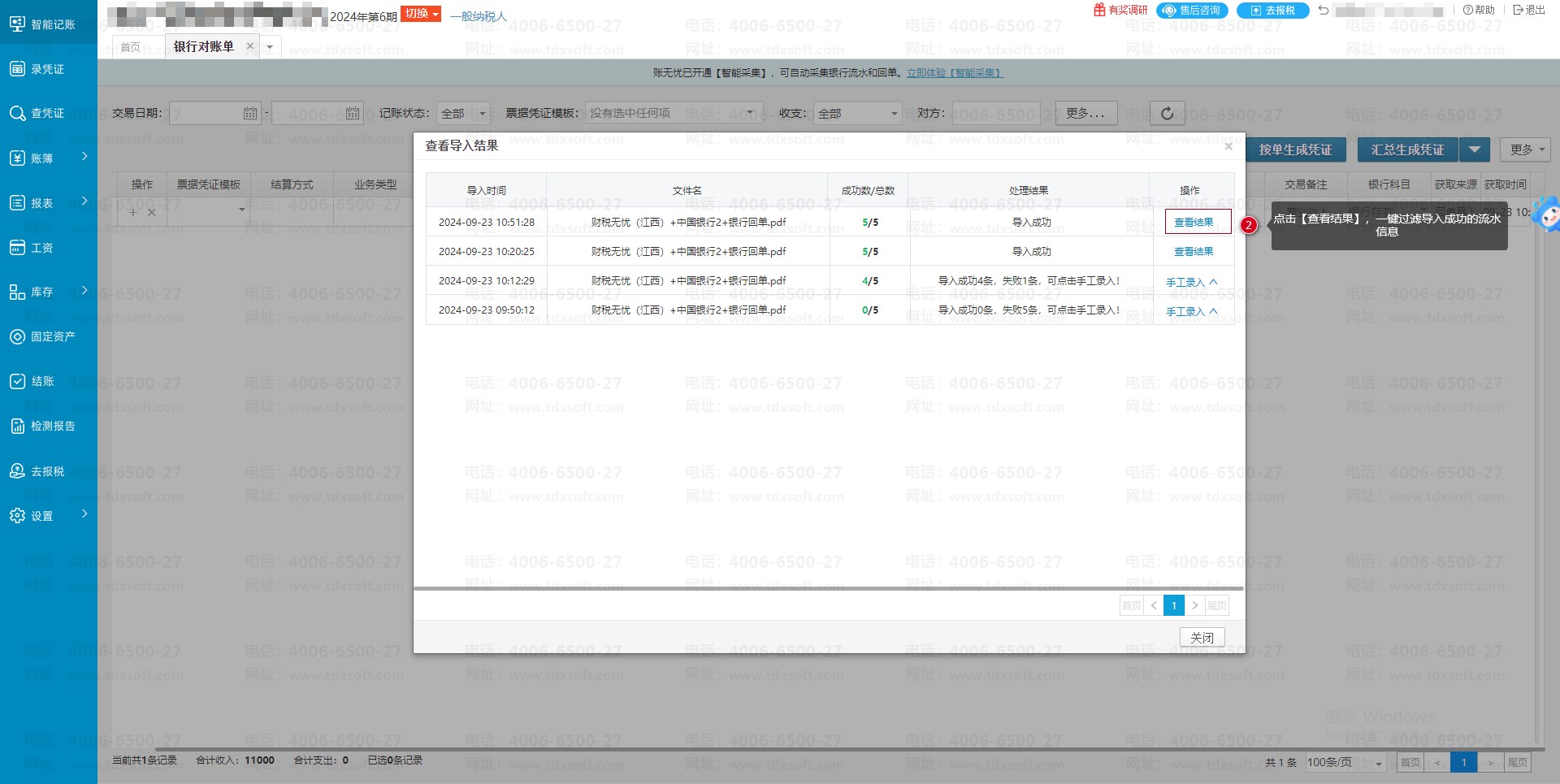The width and height of the screenshot is (1560, 784).
Task: Select the 固定资产 sidebar icon
Action: [x=17, y=336]
